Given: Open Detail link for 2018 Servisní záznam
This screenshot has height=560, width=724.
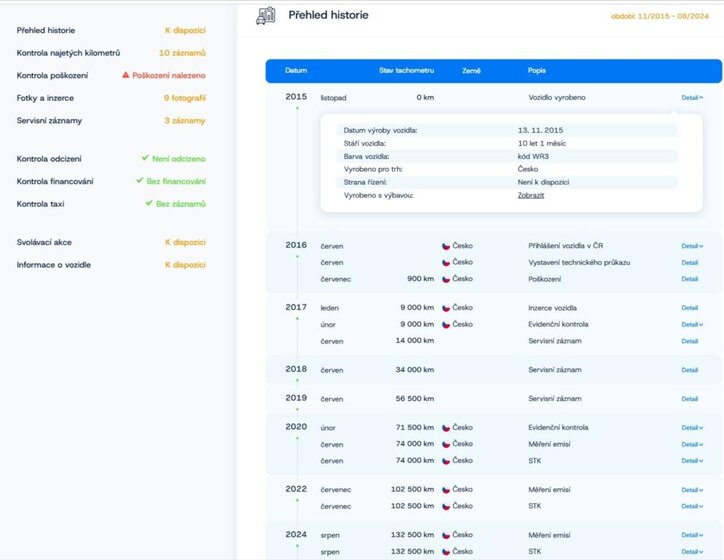Looking at the screenshot, I should (x=689, y=370).
